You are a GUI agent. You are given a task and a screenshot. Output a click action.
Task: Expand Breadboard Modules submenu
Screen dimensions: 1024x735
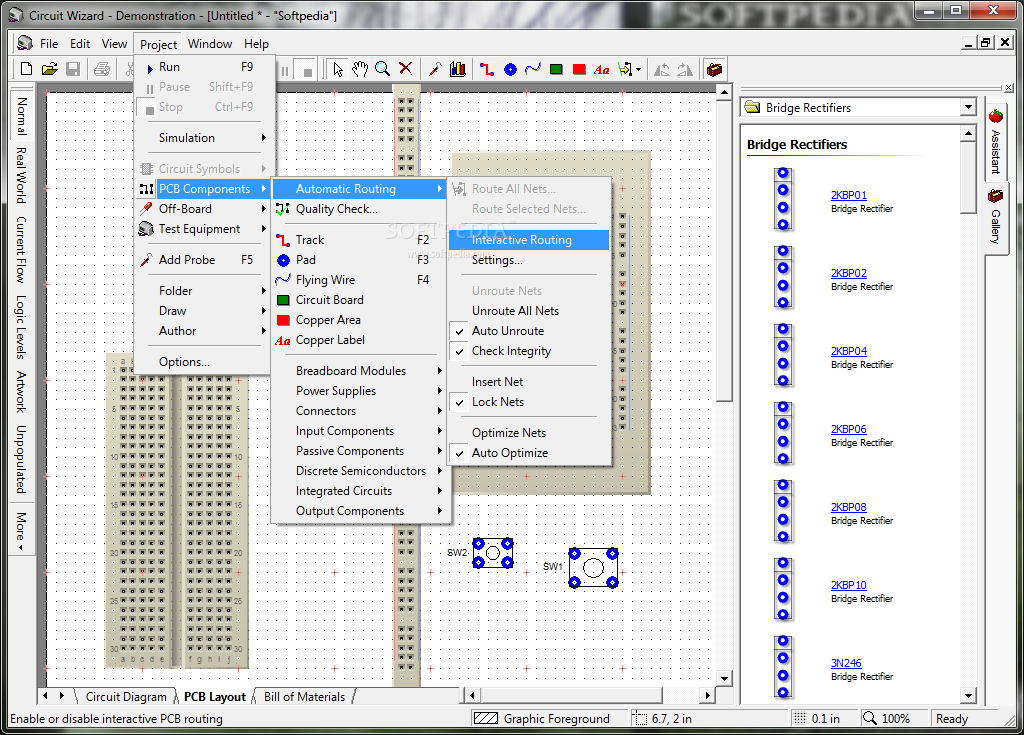point(359,371)
